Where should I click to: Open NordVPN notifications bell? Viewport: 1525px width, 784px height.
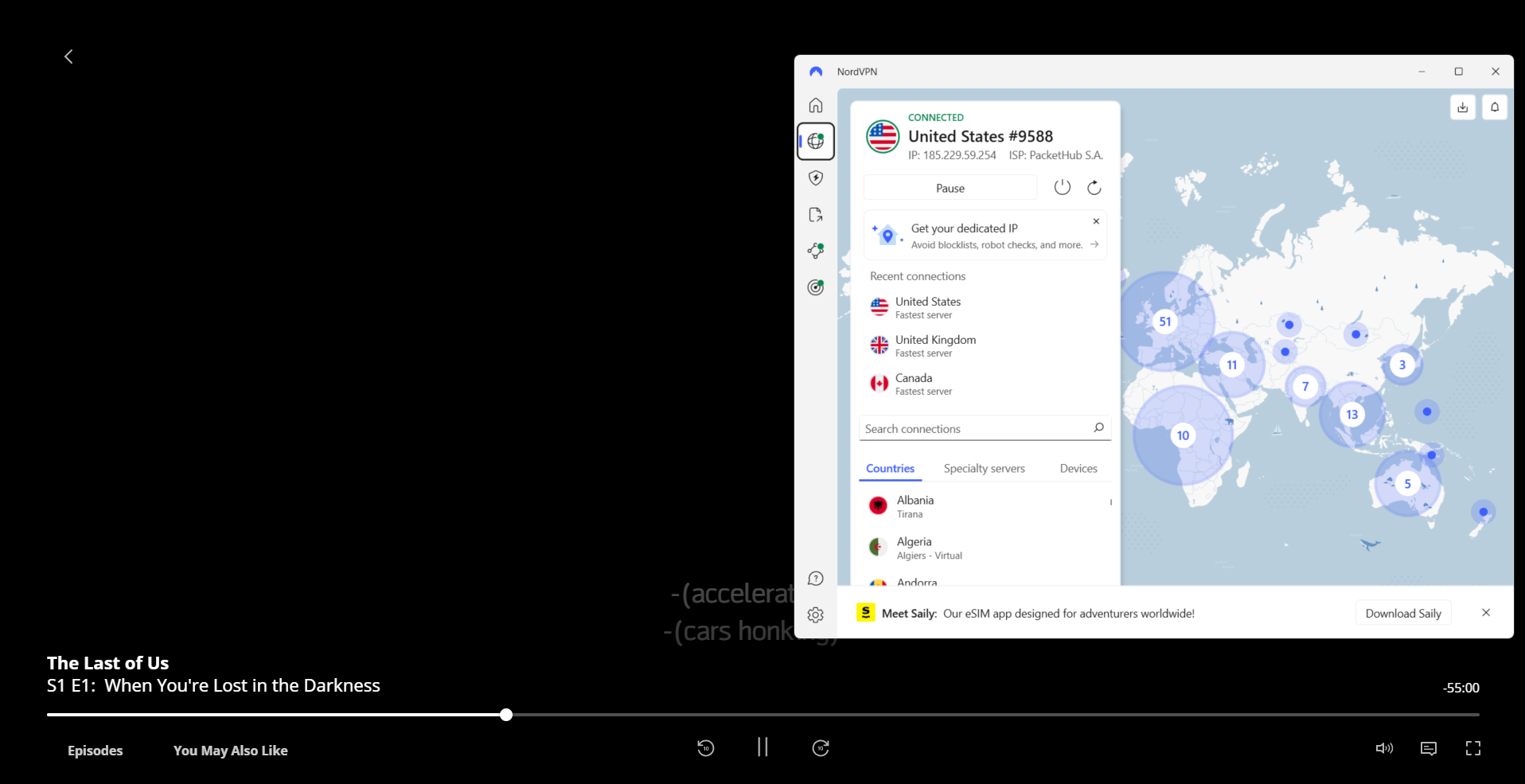click(x=1495, y=107)
